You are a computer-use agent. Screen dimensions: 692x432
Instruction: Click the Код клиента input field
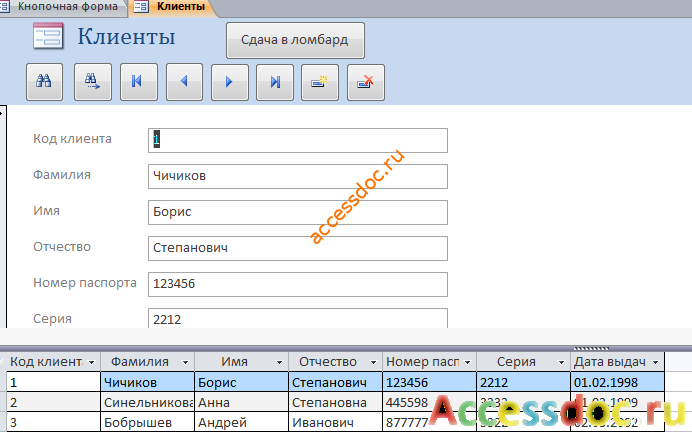pyautogui.click(x=298, y=140)
